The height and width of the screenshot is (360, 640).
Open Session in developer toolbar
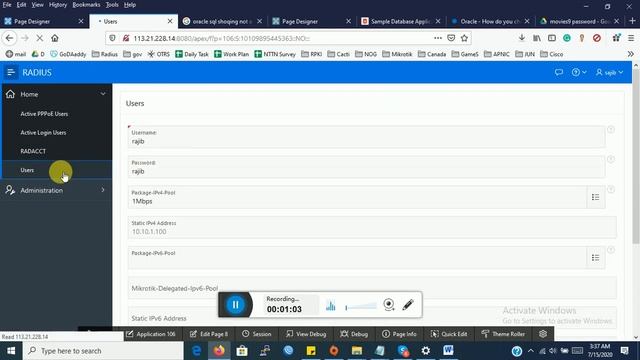pos(257,334)
